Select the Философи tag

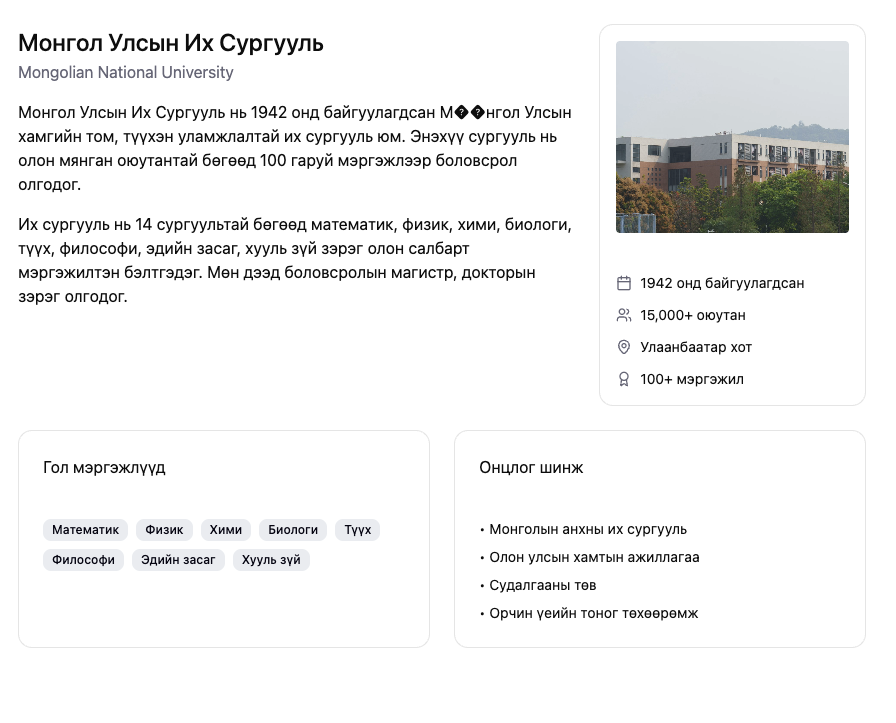pyautogui.click(x=83, y=560)
